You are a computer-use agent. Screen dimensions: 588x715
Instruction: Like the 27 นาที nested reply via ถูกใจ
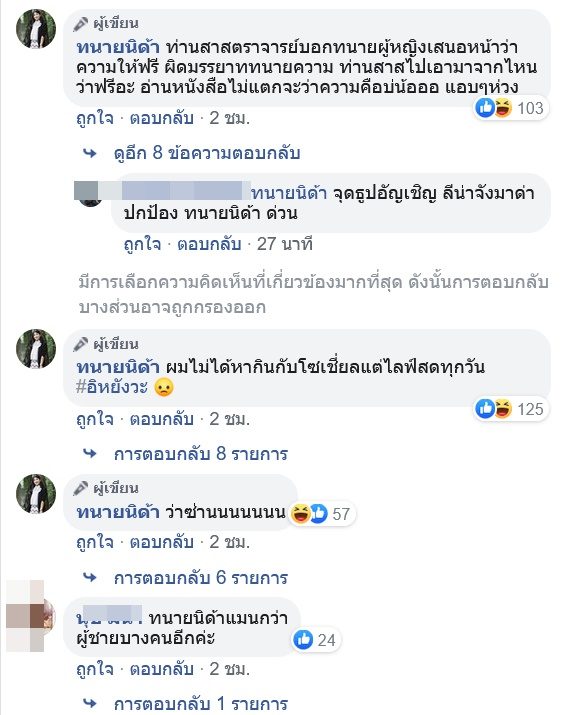click(142, 244)
